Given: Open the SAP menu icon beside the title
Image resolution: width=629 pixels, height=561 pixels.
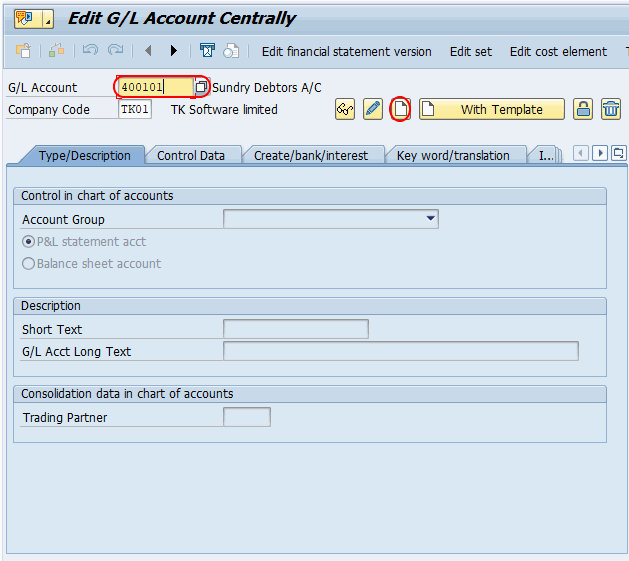Looking at the screenshot, I should [x=34, y=18].
